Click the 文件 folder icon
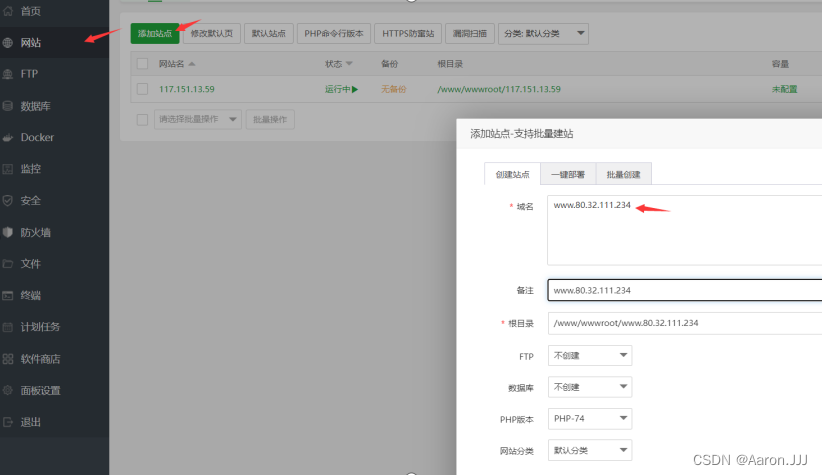The height and width of the screenshot is (475, 822). click(9, 264)
